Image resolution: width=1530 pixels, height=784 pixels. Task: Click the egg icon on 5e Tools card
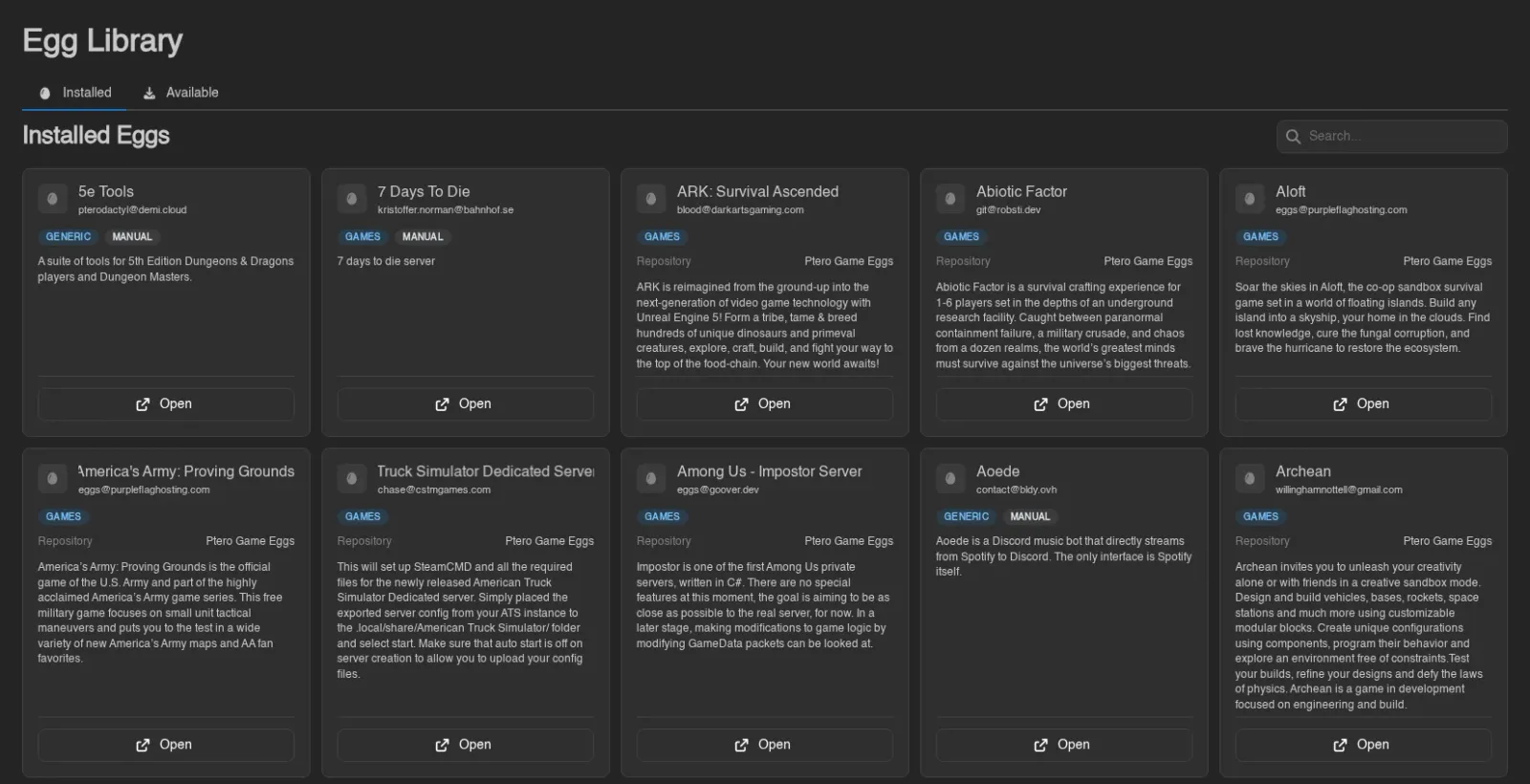[x=53, y=199]
